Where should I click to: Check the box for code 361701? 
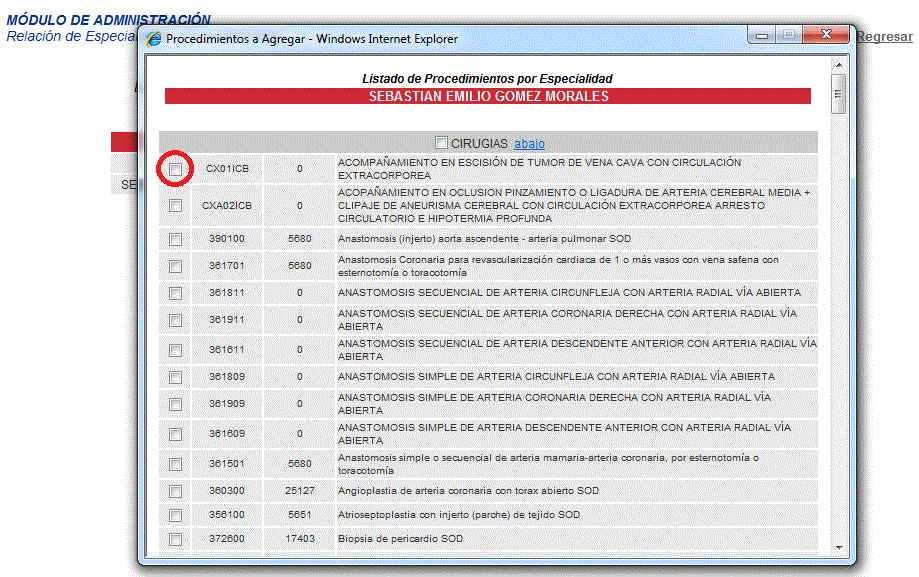click(176, 266)
